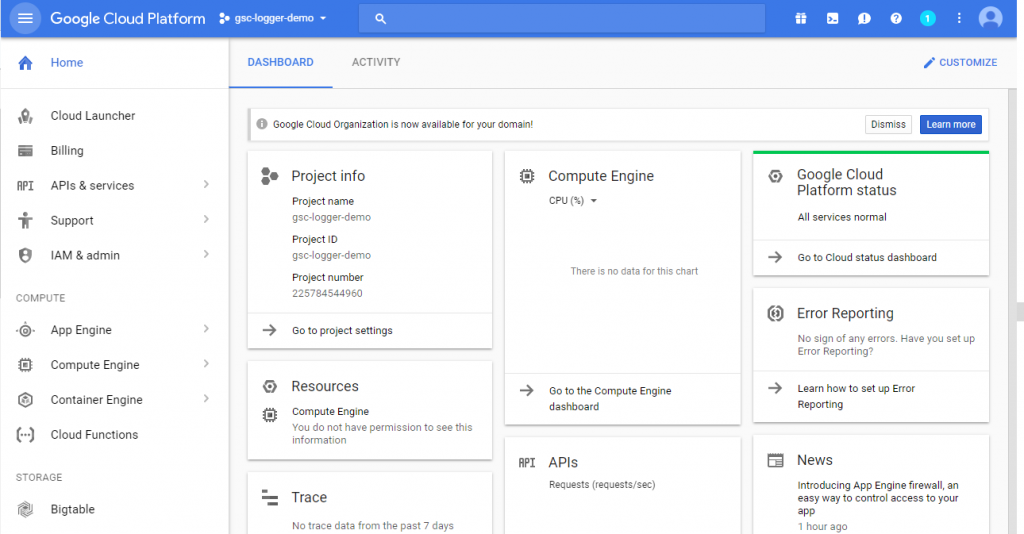Expand the CPU (%) chart dropdown

pos(573,201)
